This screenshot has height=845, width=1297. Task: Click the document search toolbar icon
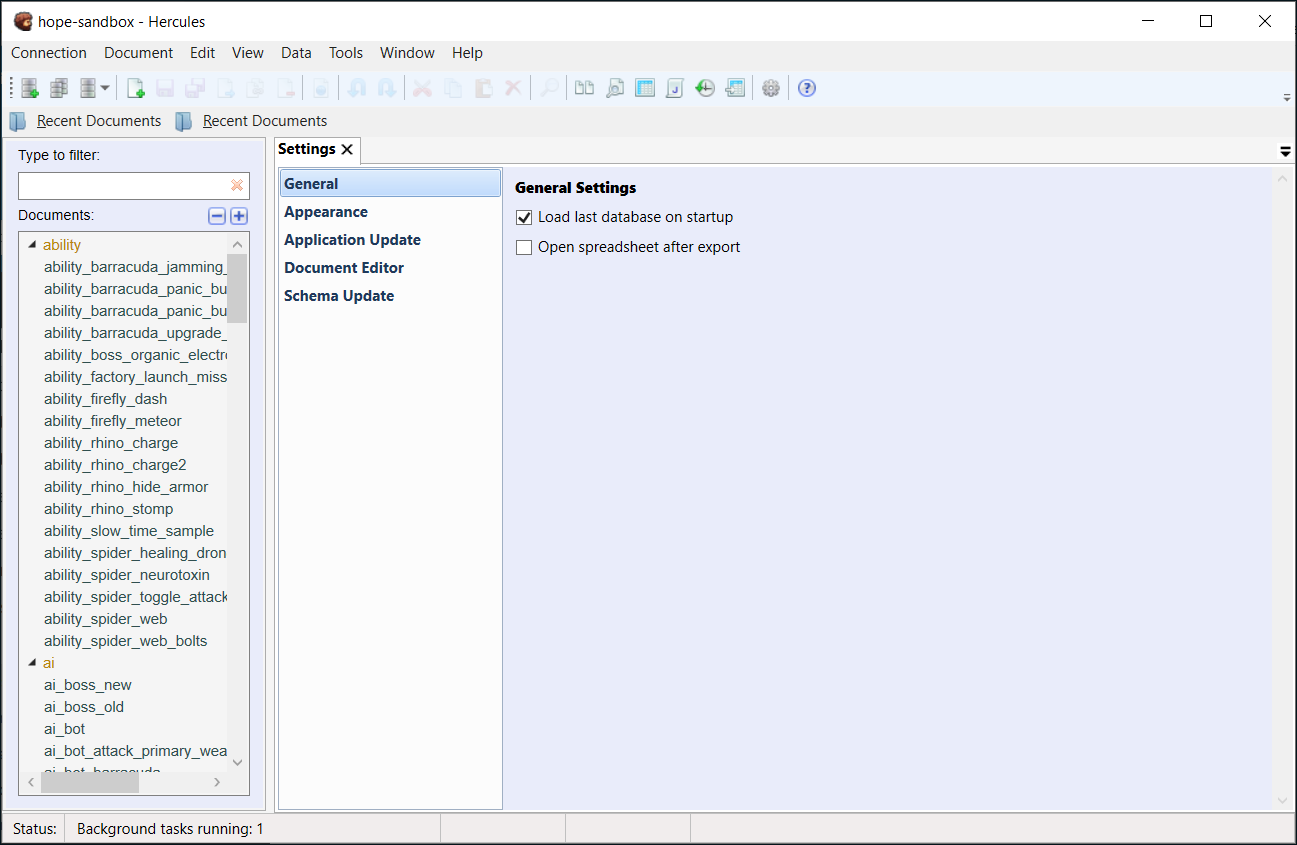[x=615, y=88]
